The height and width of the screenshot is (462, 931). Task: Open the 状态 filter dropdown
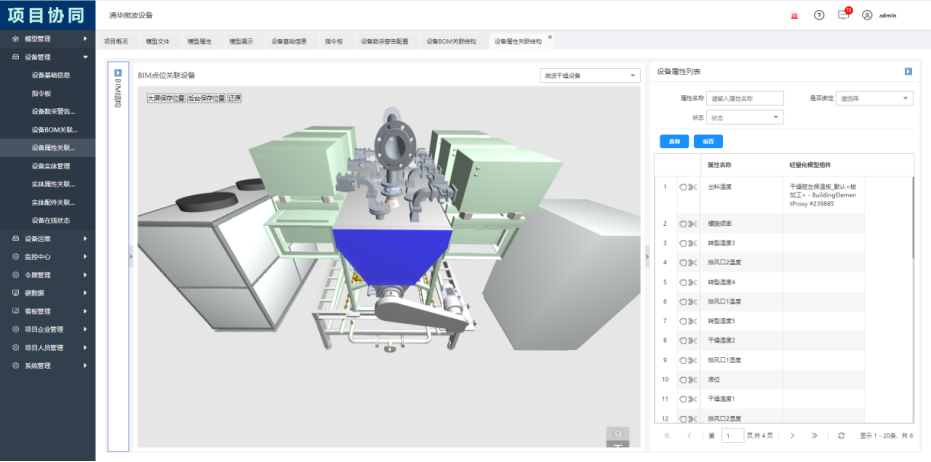pyautogui.click(x=745, y=118)
